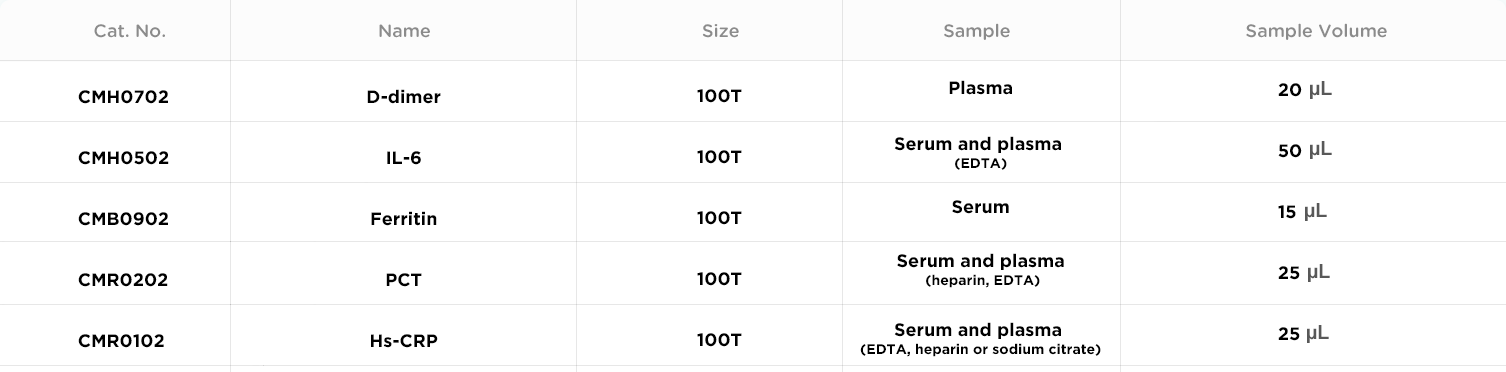The width and height of the screenshot is (1506, 372).
Task: Click the 20 µL volume for D-dimer
Action: (1305, 90)
